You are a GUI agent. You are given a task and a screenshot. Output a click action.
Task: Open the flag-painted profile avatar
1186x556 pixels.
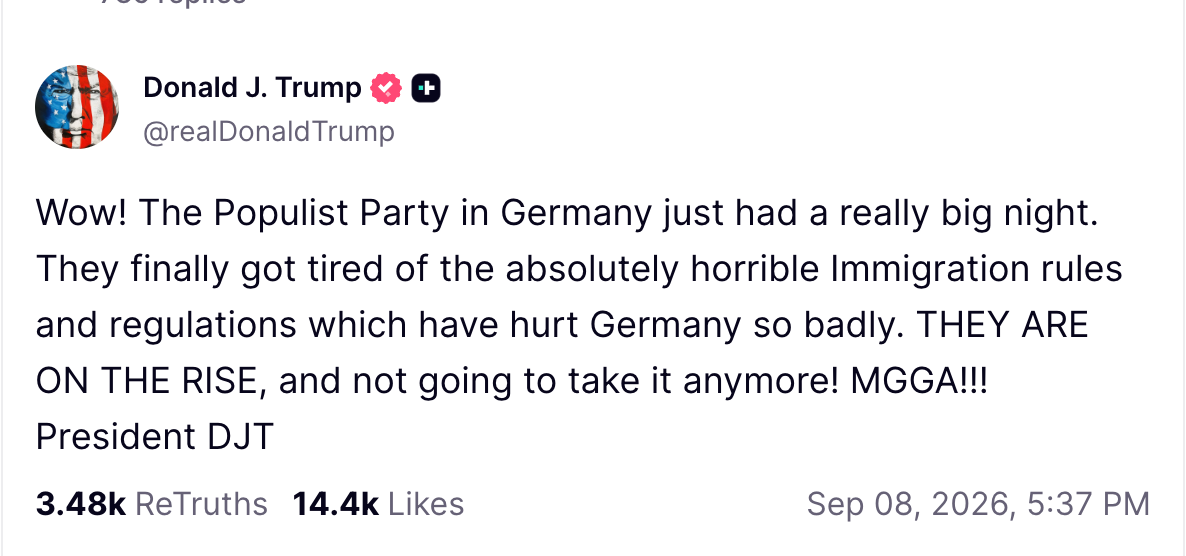pyautogui.click(x=77, y=107)
